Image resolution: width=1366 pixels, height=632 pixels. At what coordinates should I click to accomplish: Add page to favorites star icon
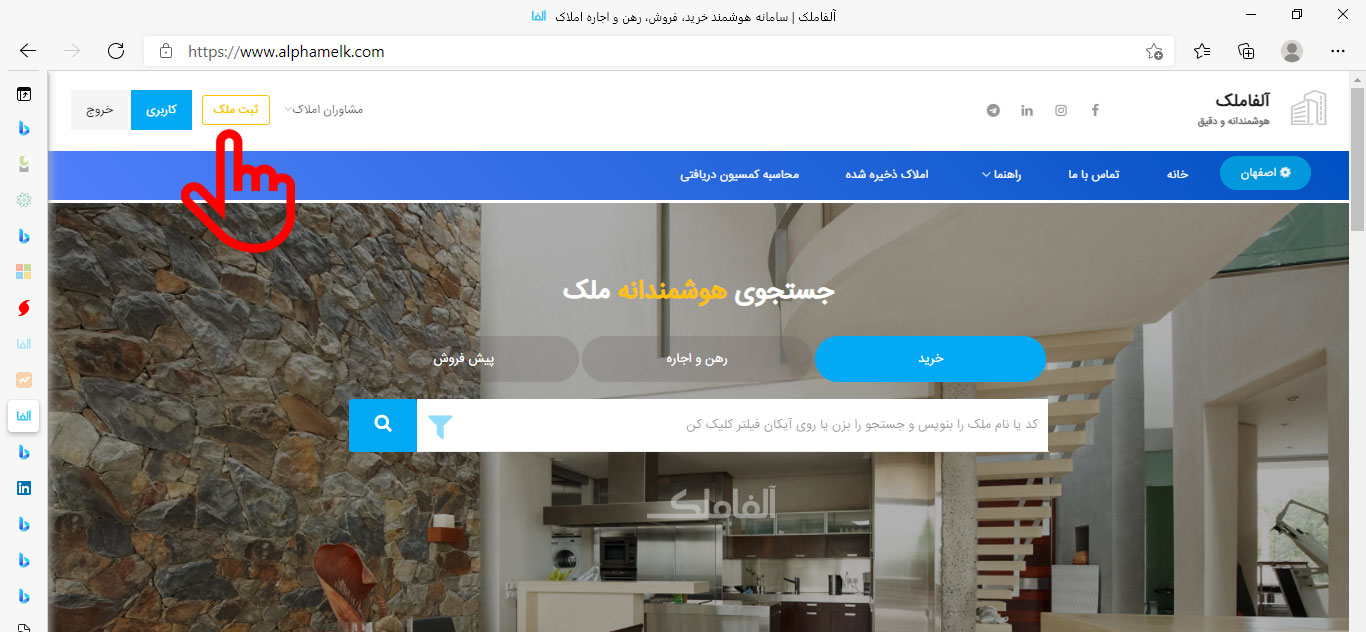(1154, 51)
